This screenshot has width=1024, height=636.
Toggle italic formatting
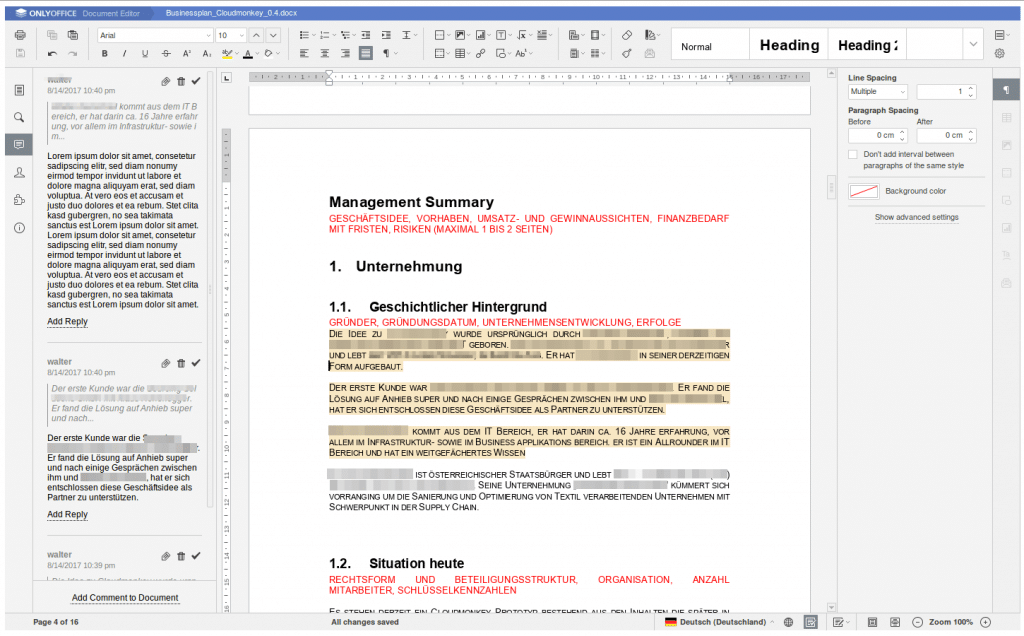125,54
